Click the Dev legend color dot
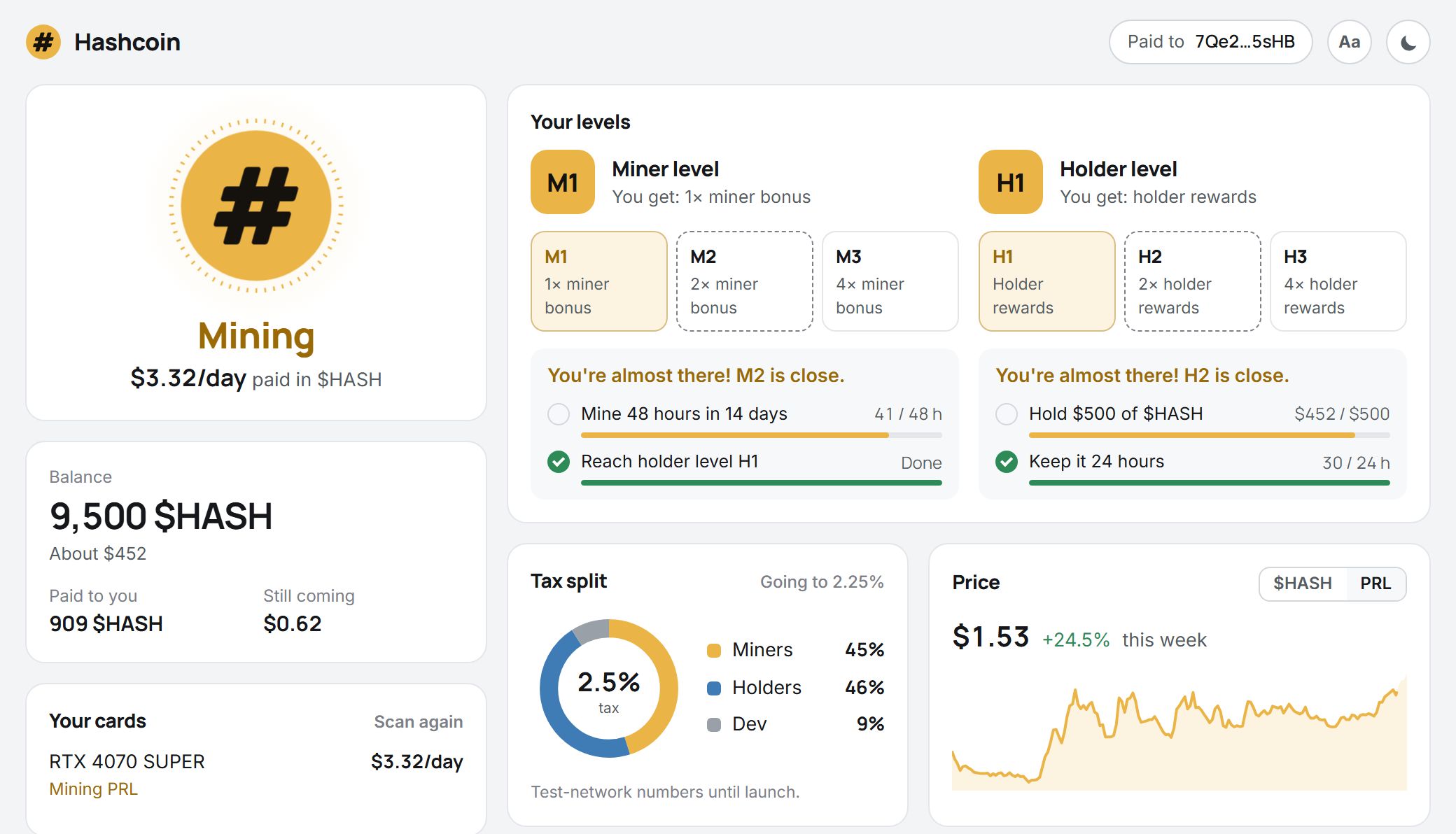Viewport: 1456px width, 834px height. 714,725
